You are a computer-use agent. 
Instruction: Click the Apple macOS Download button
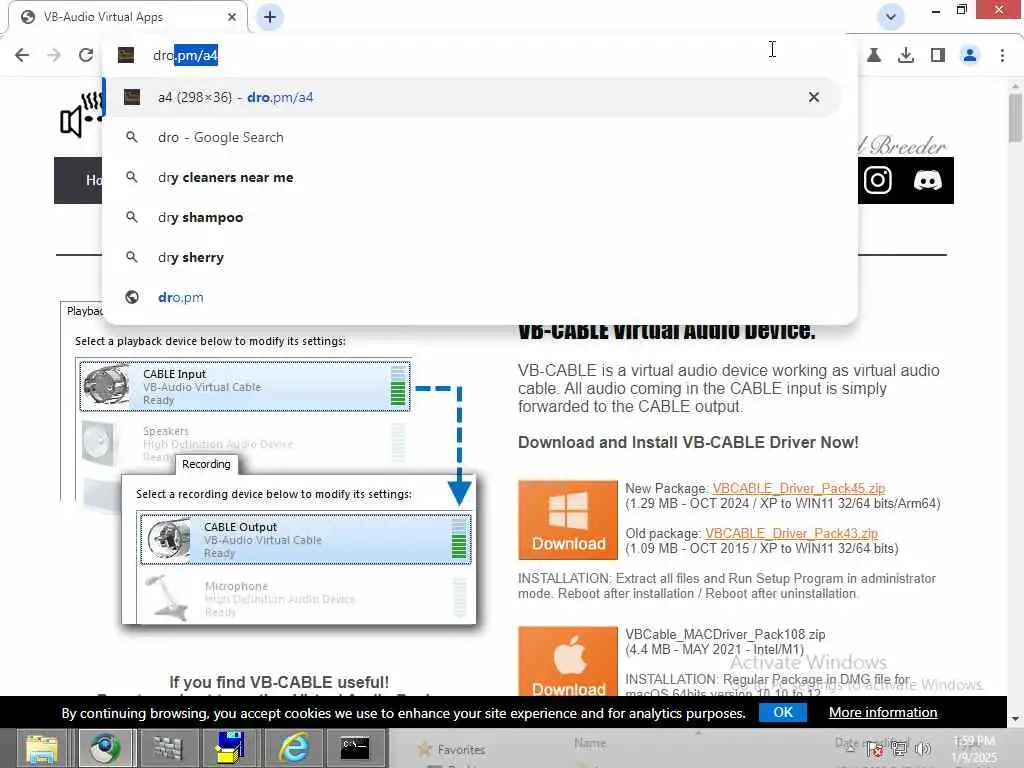568,662
